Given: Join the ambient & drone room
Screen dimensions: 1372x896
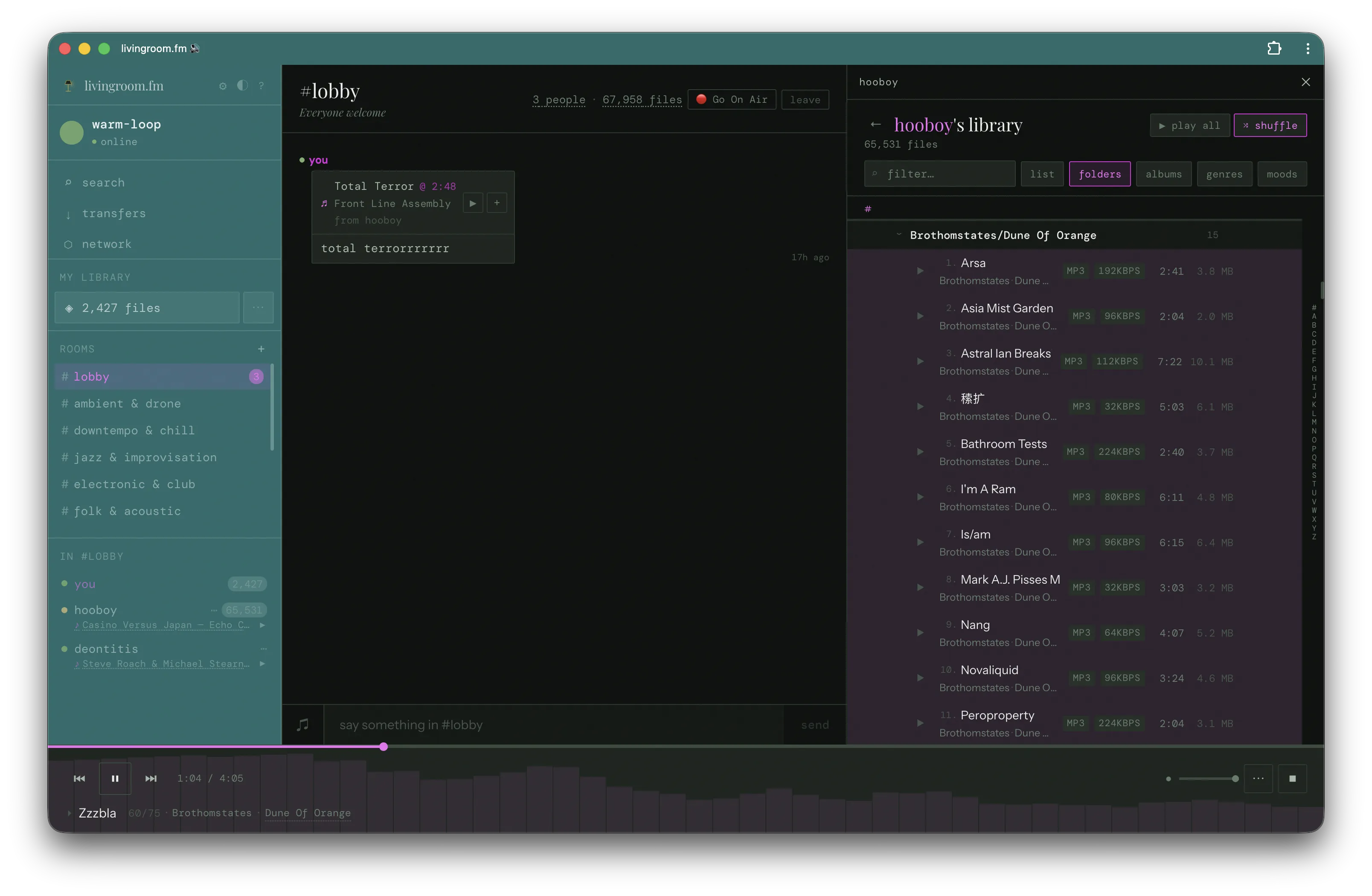Looking at the screenshot, I should 162,404.
